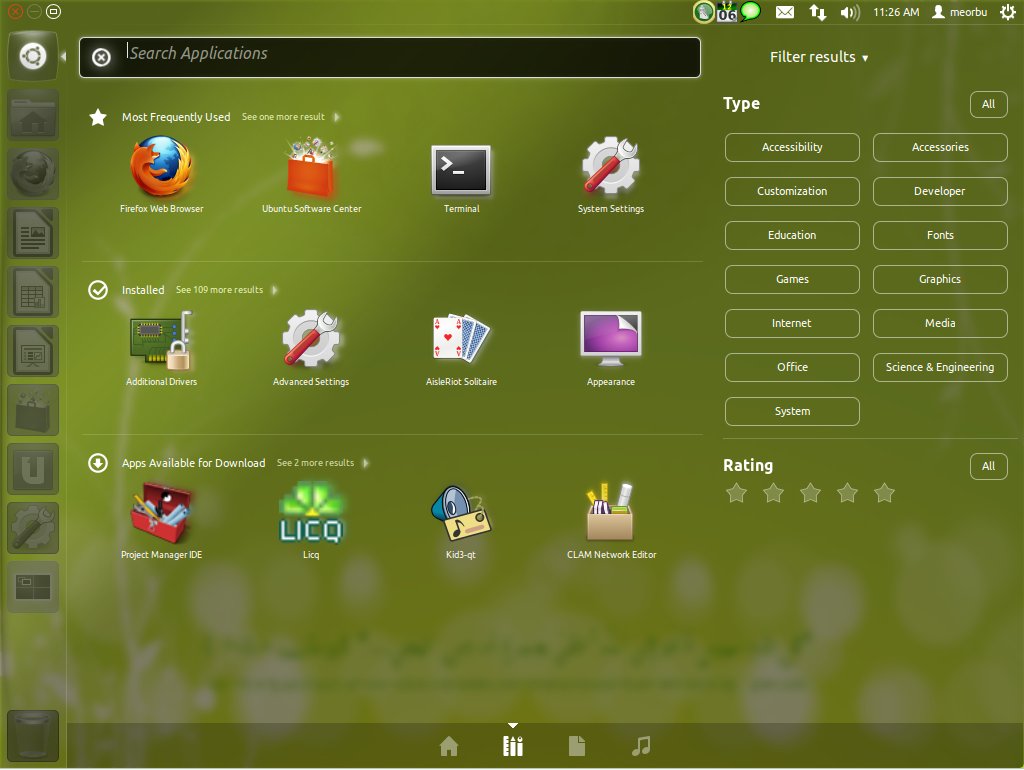Open LibreOffice Impress in the launcher
Image resolution: width=1024 pixels, height=770 pixels.
pyautogui.click(x=33, y=351)
